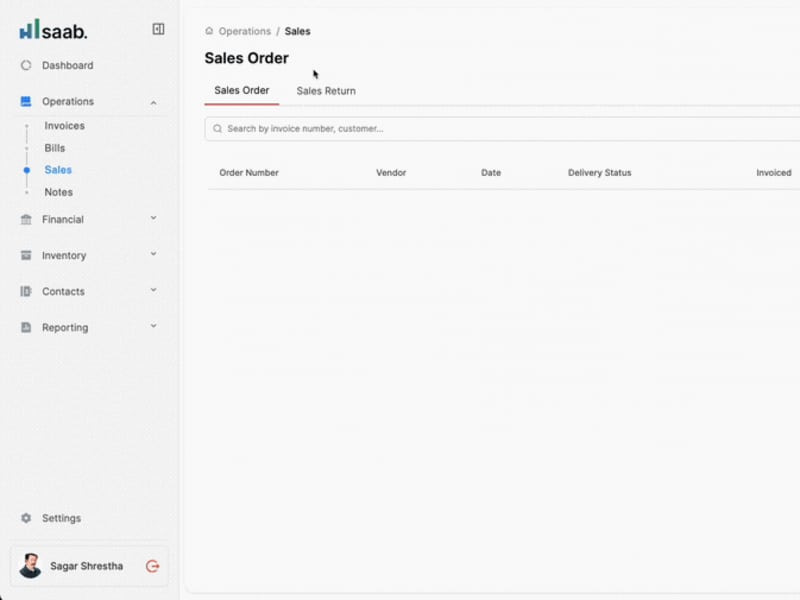The image size is (800, 600).
Task: Click the Sales breadcrumb item
Action: pos(297,31)
